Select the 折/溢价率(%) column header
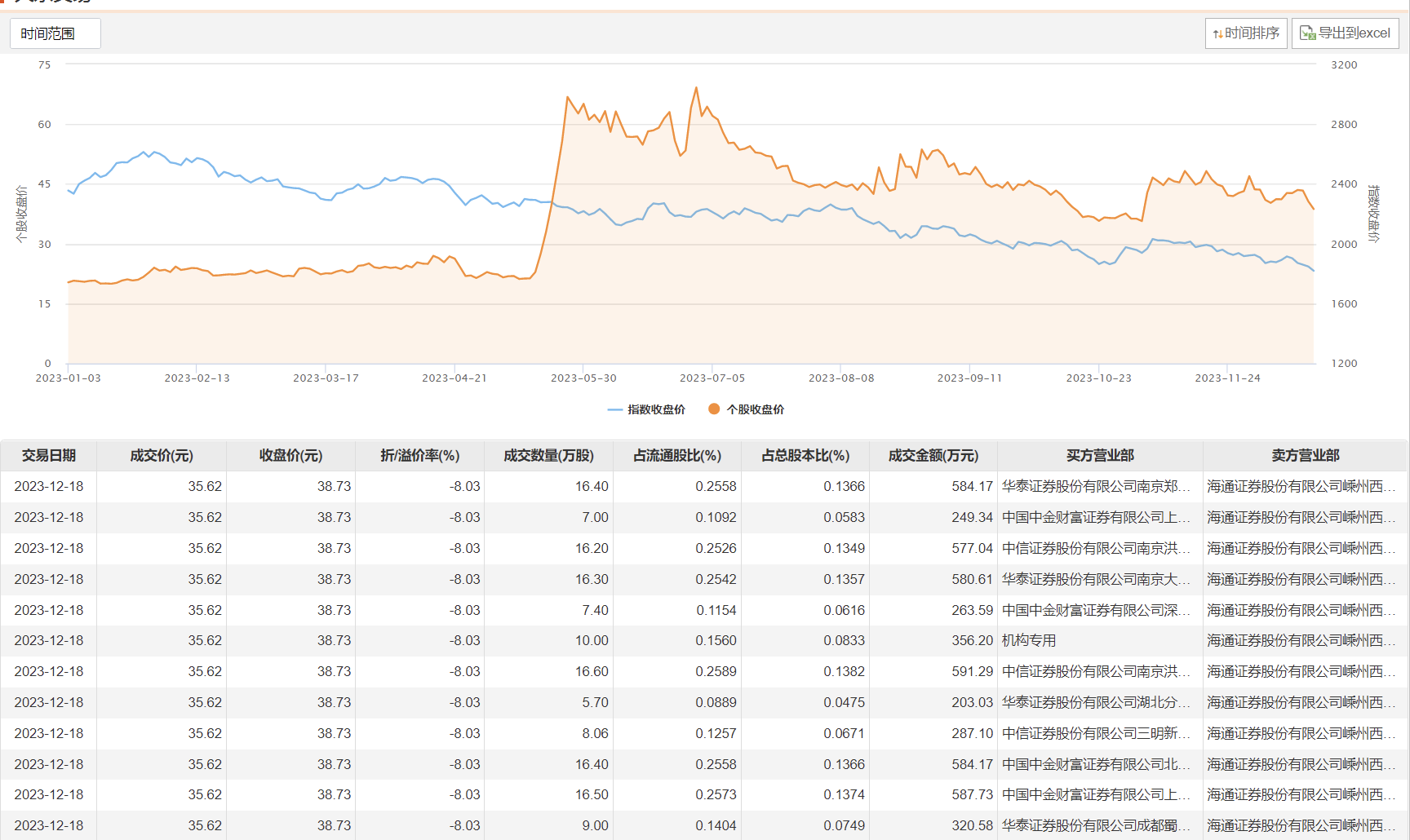 (419, 456)
